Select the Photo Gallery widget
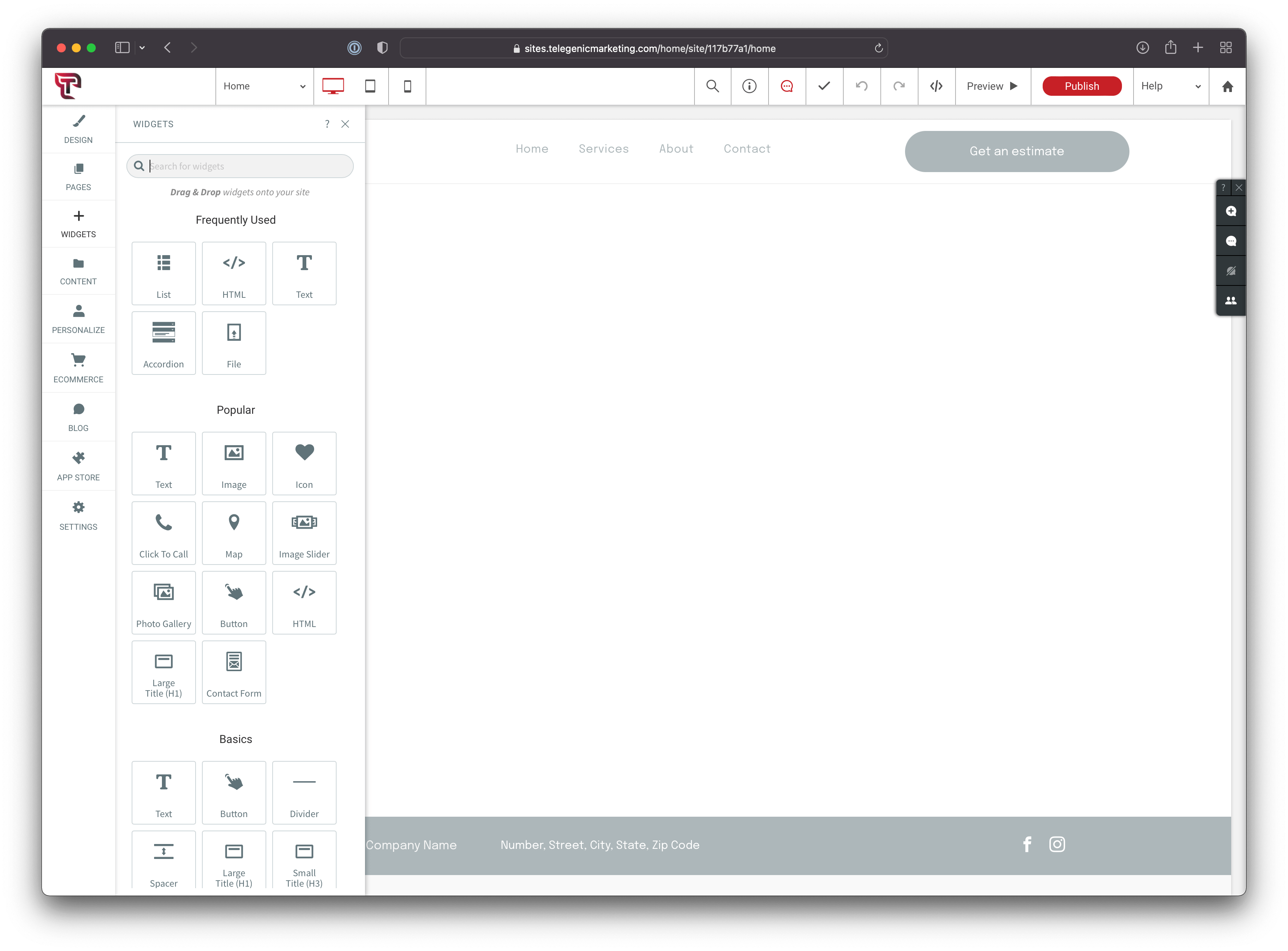Screen dimensions: 1288x951 [163, 603]
